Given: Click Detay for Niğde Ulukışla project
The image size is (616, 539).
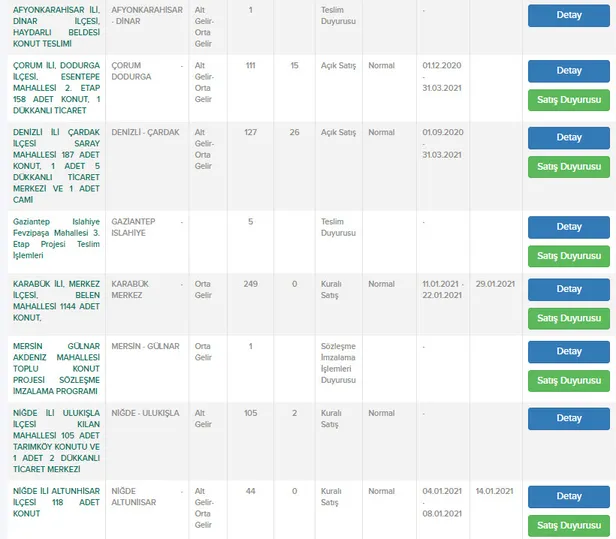Looking at the screenshot, I should point(568,418).
